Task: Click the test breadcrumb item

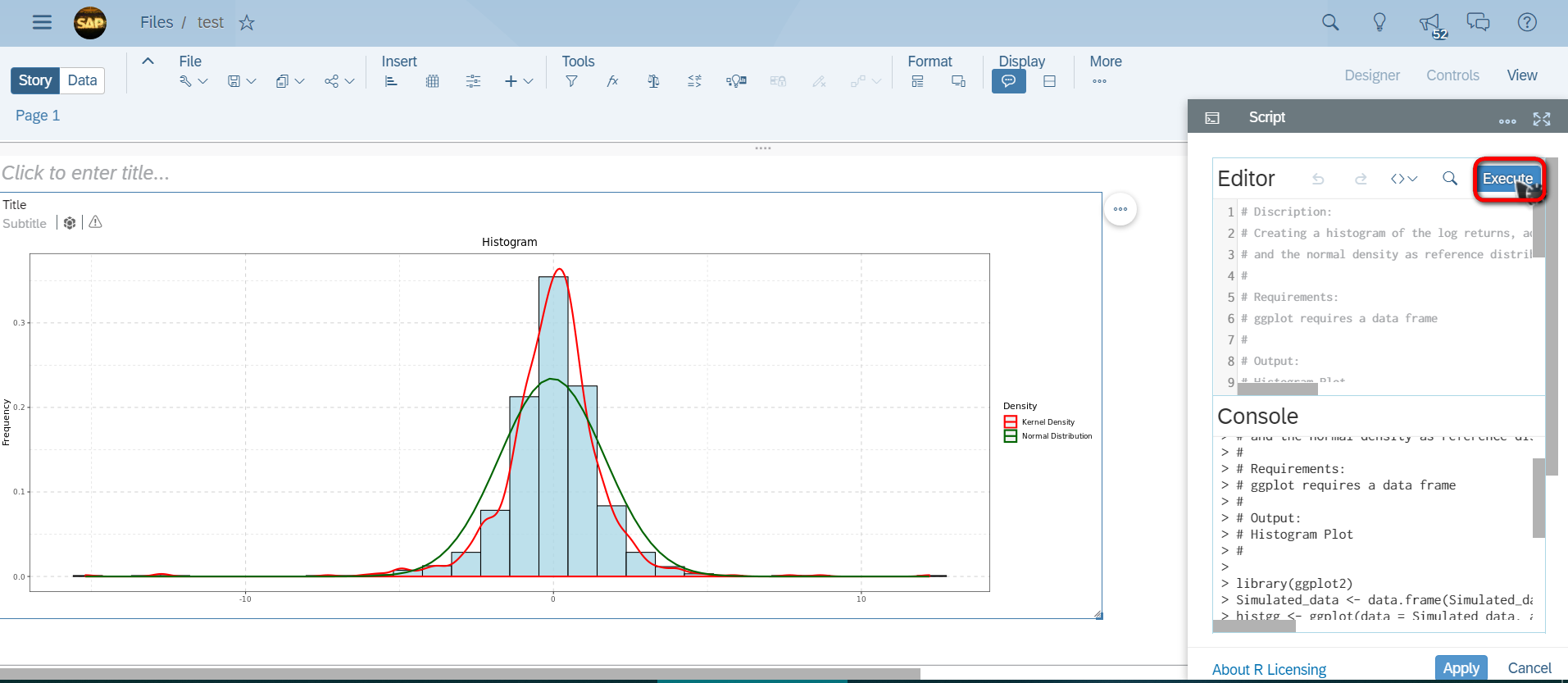Action: point(211,22)
